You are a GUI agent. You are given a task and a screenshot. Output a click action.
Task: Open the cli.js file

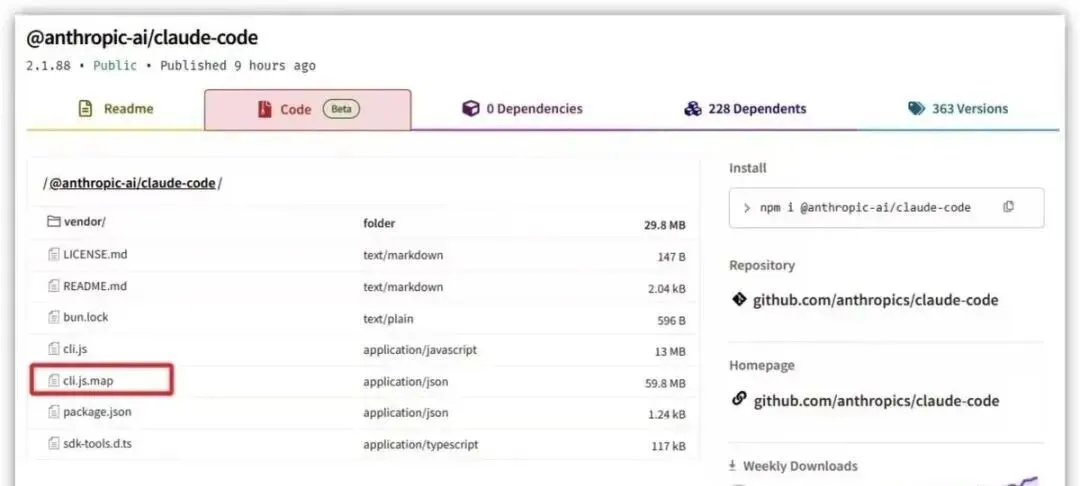pyautogui.click(x=75, y=349)
